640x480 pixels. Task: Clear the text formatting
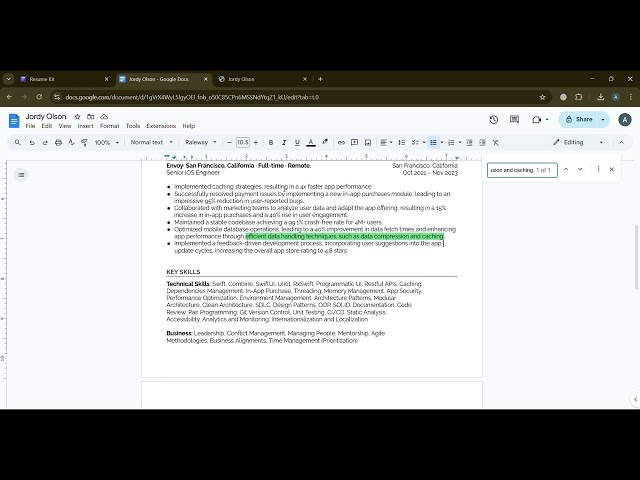496,142
